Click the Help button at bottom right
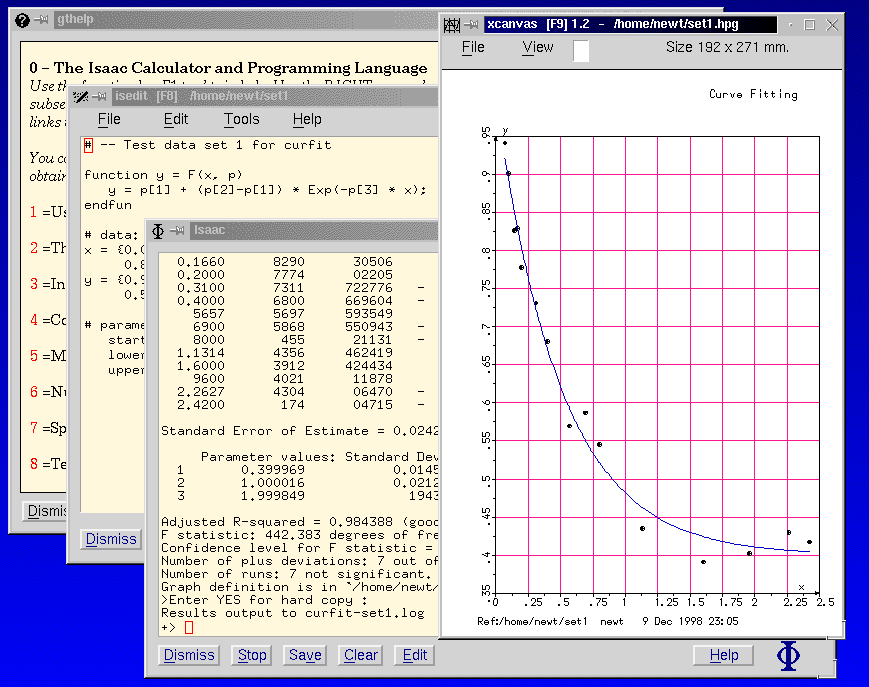The image size is (869, 687). click(x=724, y=655)
